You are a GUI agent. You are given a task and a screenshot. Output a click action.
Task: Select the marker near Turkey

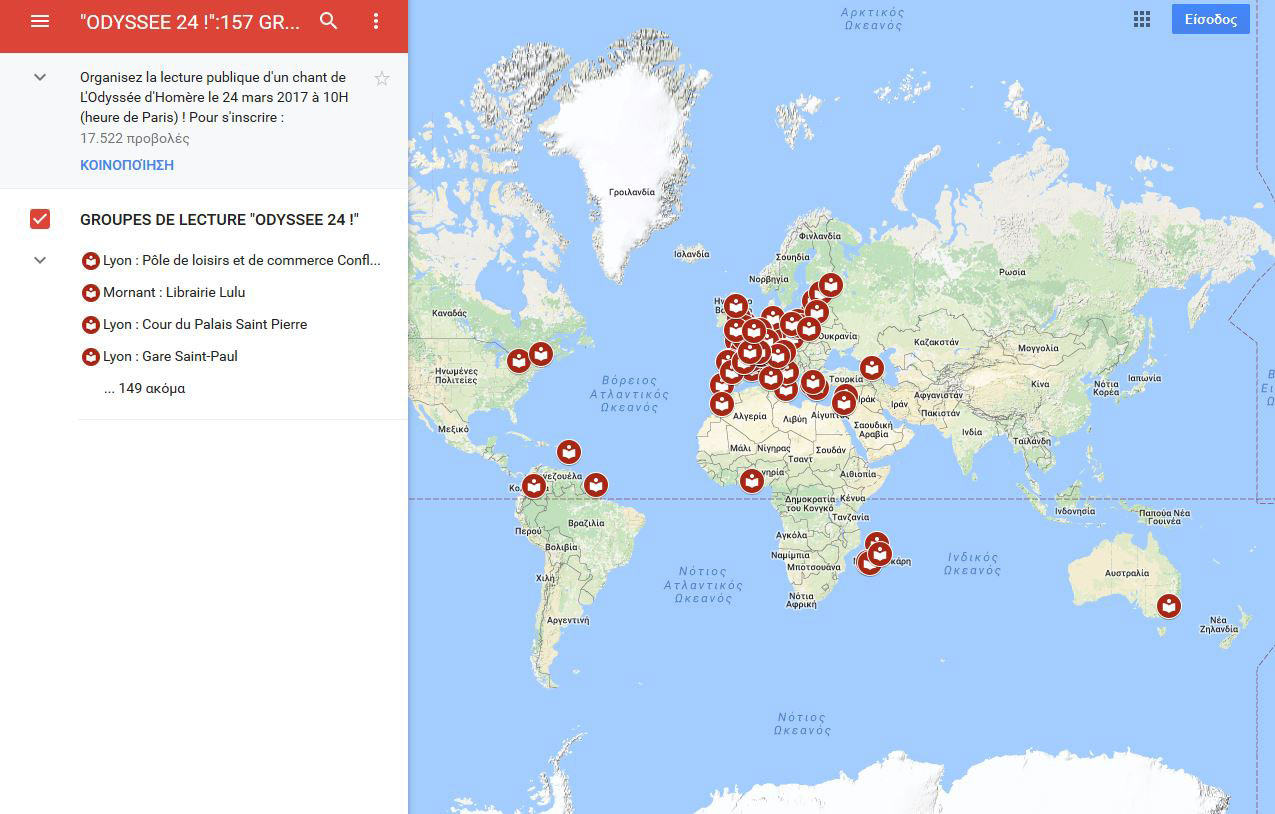(872, 367)
